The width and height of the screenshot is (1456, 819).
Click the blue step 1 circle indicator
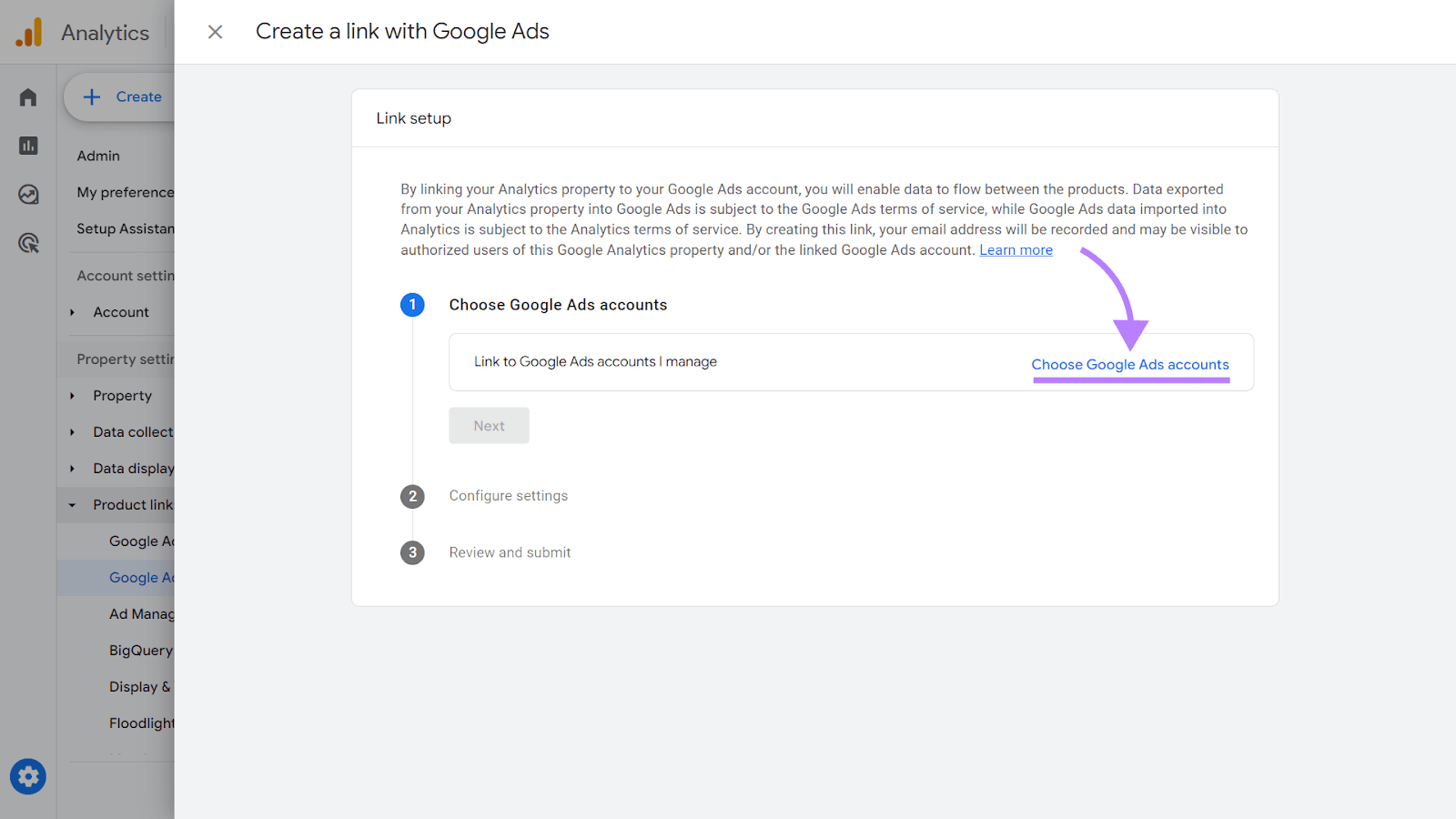(412, 305)
